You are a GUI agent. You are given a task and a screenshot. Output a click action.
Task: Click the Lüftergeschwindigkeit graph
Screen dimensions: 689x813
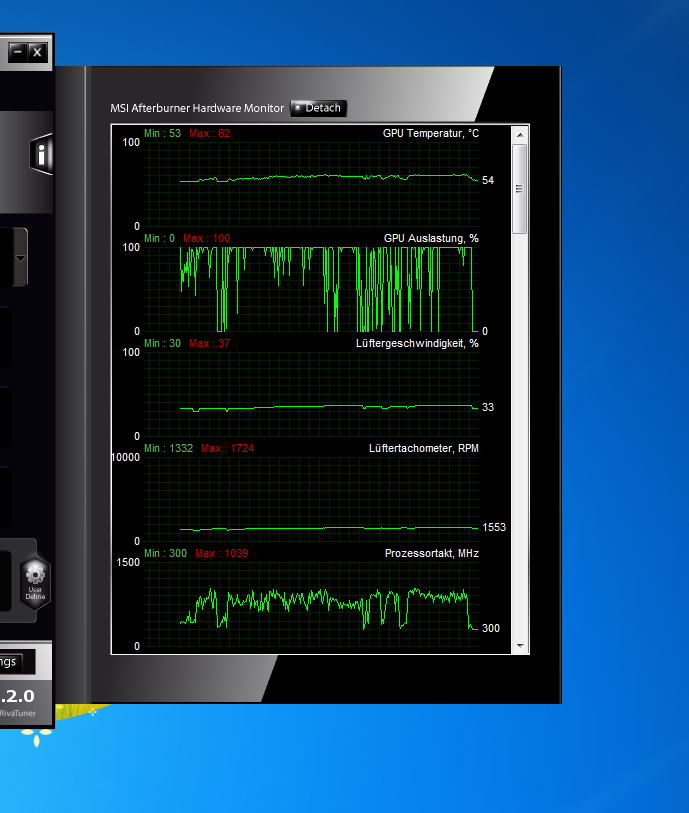point(311,394)
